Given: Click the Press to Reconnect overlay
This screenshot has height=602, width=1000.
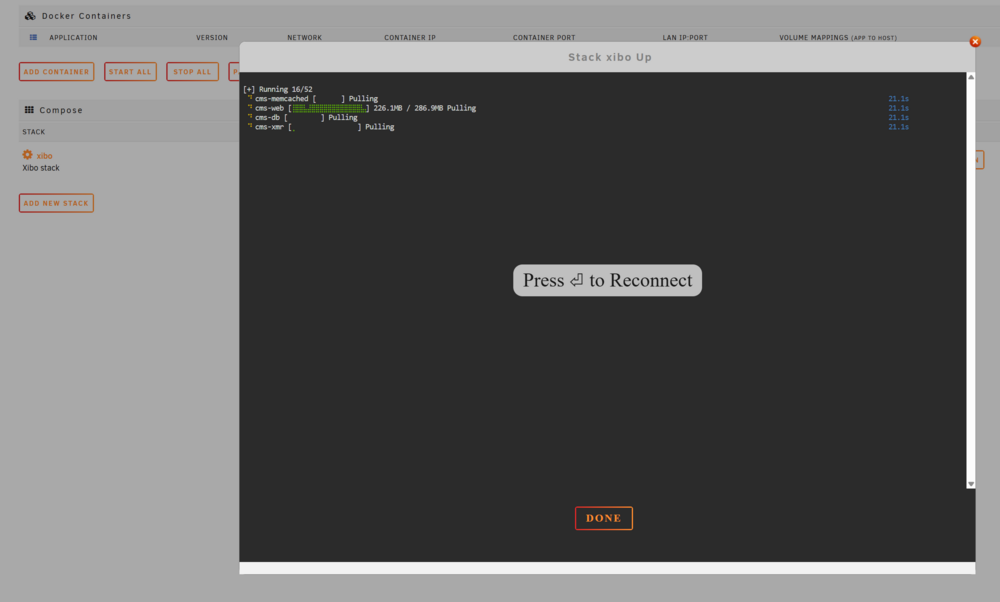Looking at the screenshot, I should [607, 280].
